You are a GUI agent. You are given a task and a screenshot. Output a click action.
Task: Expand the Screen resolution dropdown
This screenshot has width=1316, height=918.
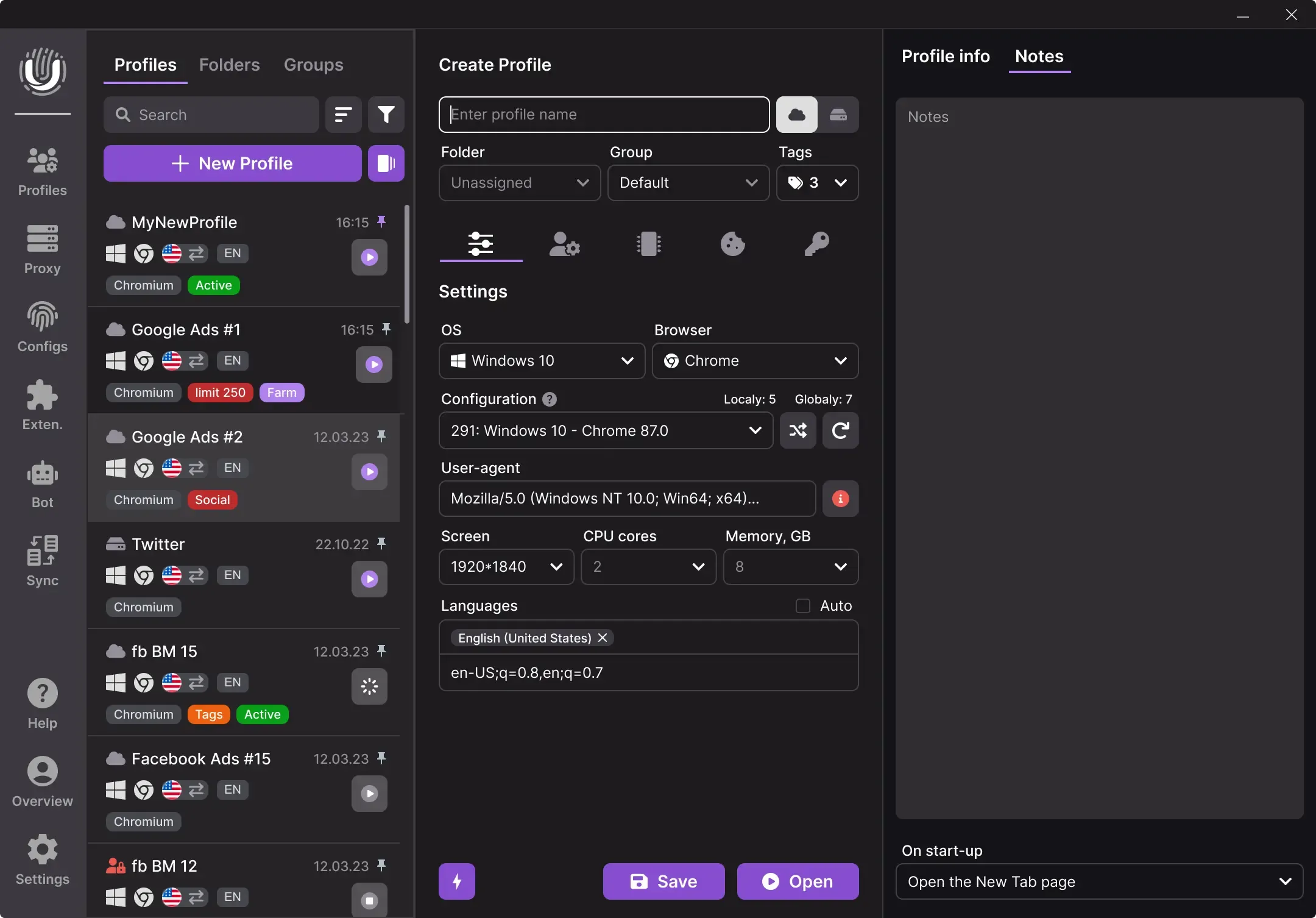pos(506,567)
